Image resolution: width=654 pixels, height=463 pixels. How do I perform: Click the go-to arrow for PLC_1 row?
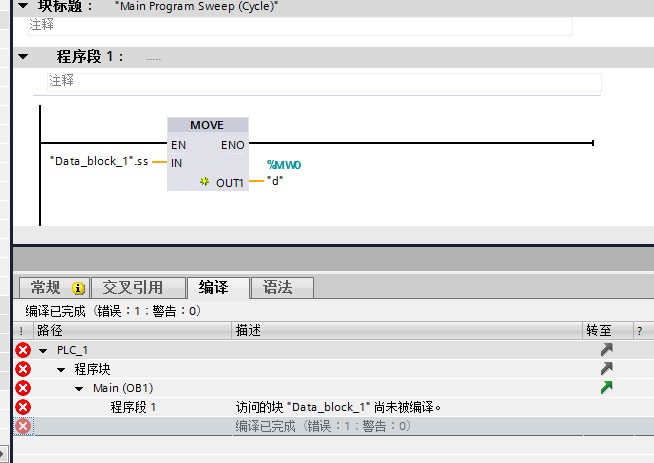click(607, 350)
